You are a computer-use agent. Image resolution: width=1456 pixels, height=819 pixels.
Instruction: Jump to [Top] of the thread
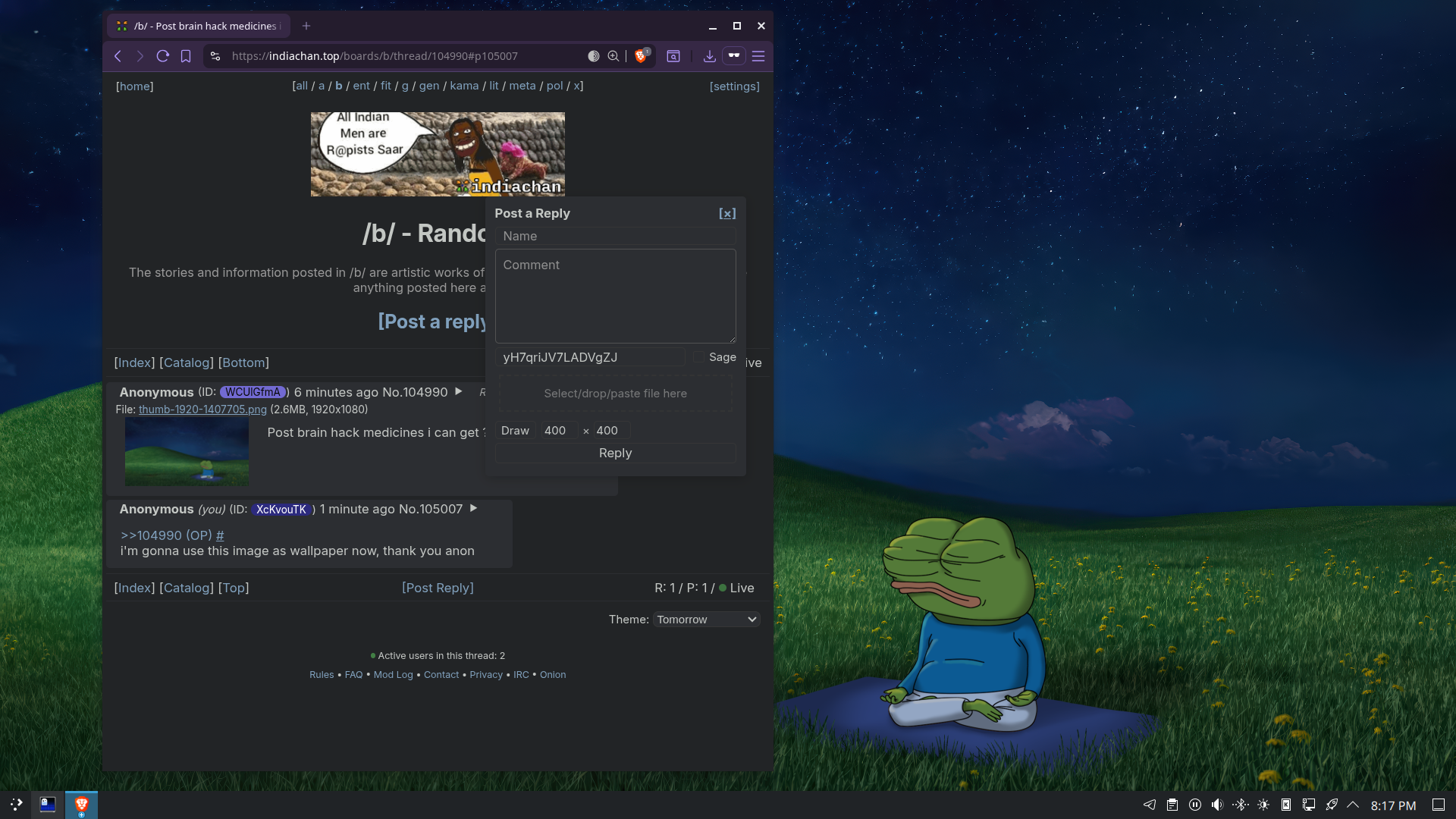[x=234, y=588]
